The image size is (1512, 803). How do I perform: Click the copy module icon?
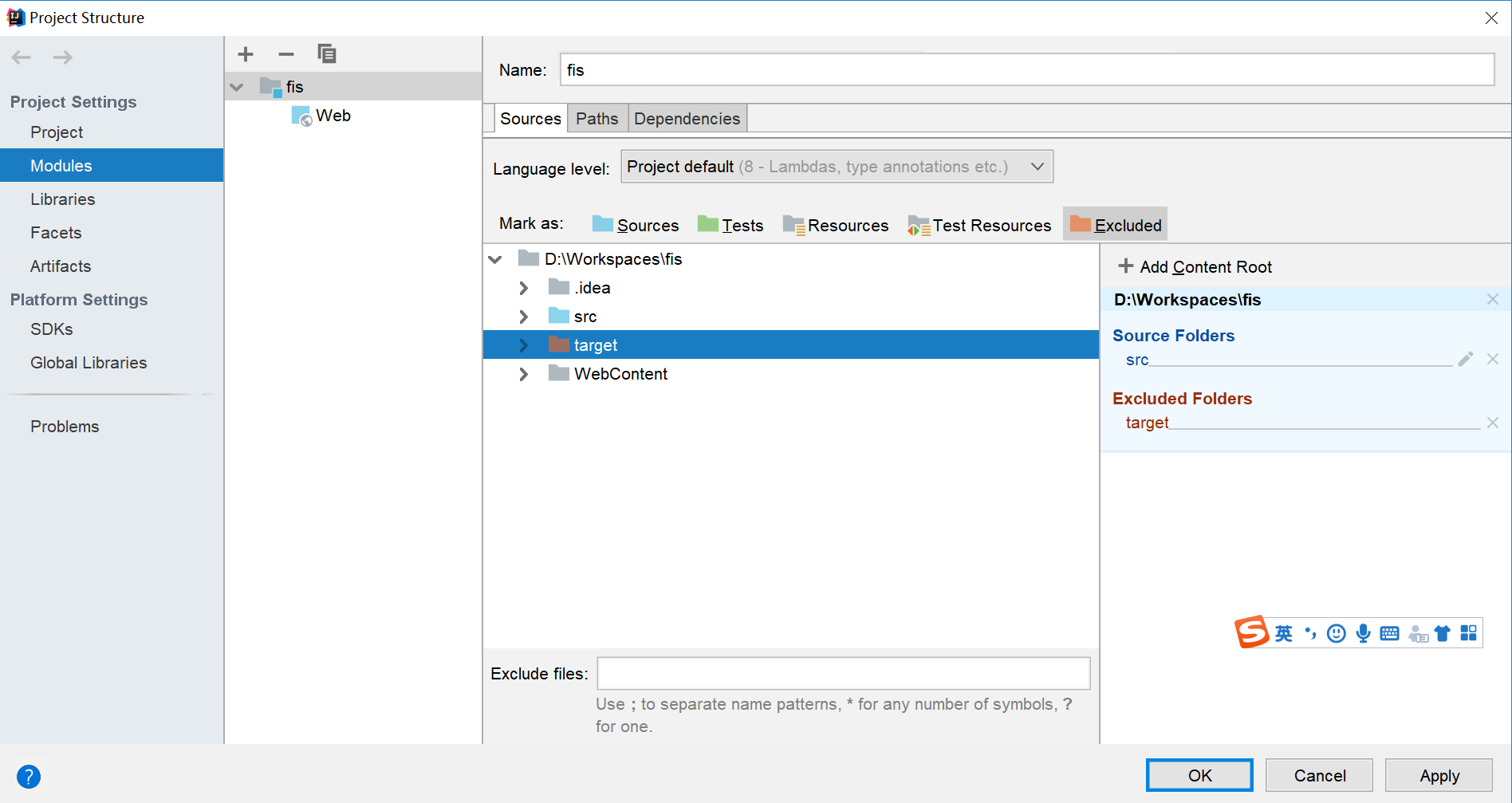tap(327, 54)
